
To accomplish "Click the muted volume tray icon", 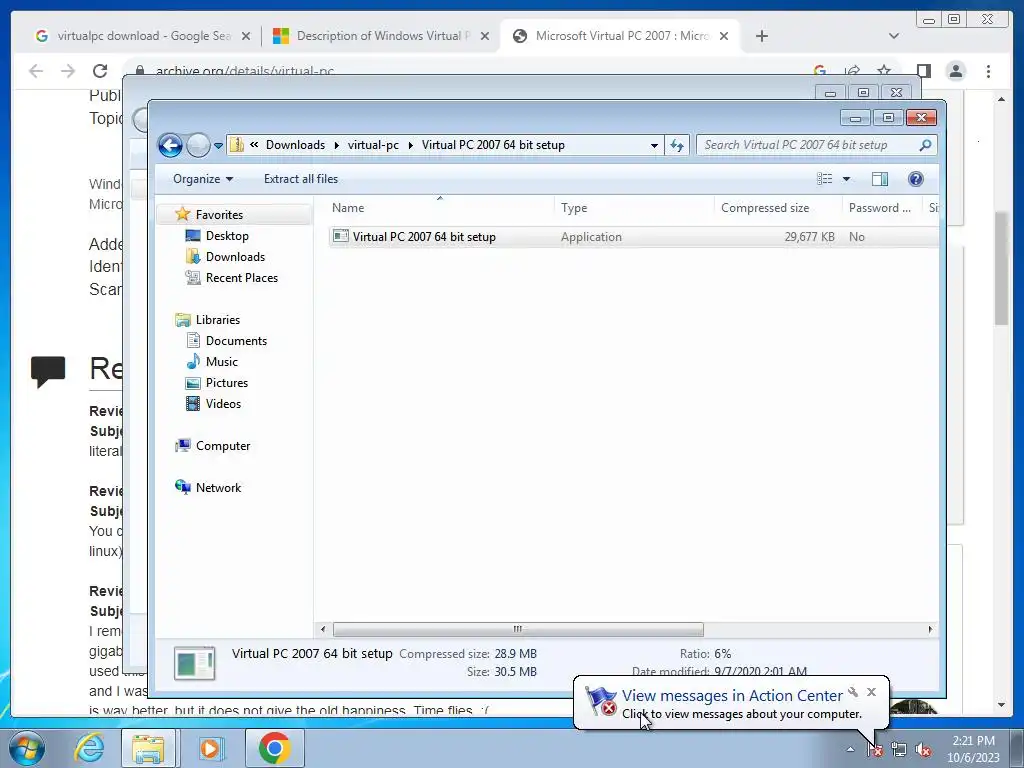I will point(922,750).
